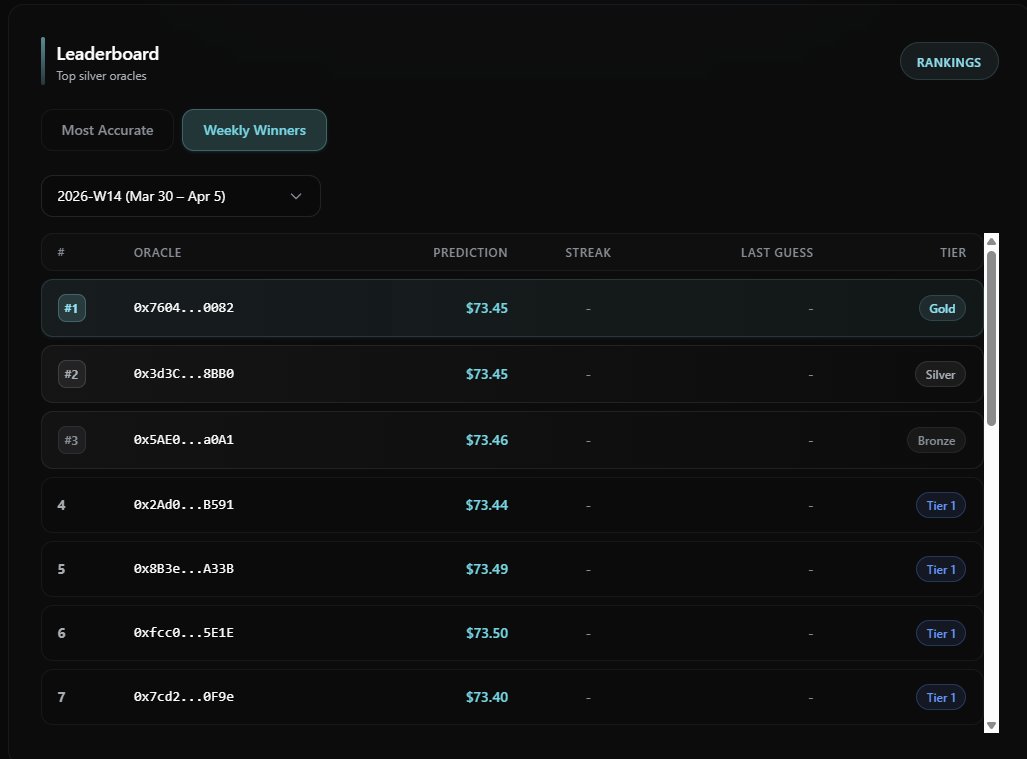
Task: Select oracle address 0x3d3C...8BB0
Action: pos(183,374)
